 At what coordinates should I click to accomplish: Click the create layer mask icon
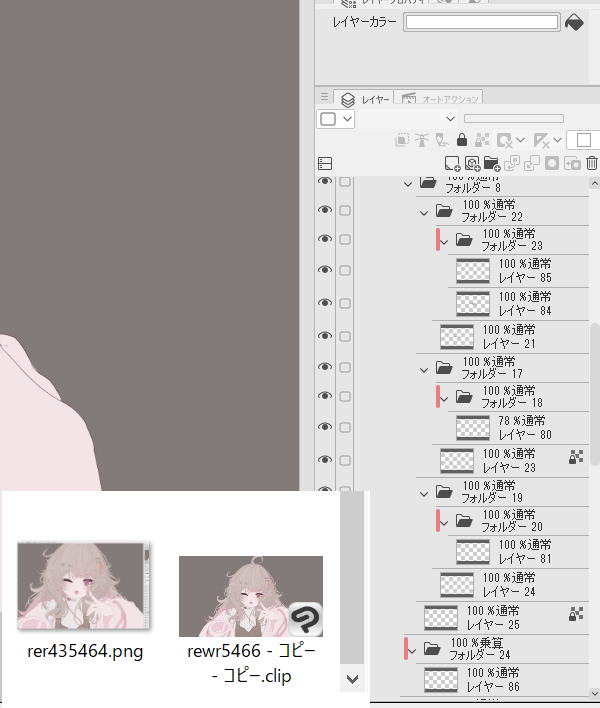coord(552,163)
